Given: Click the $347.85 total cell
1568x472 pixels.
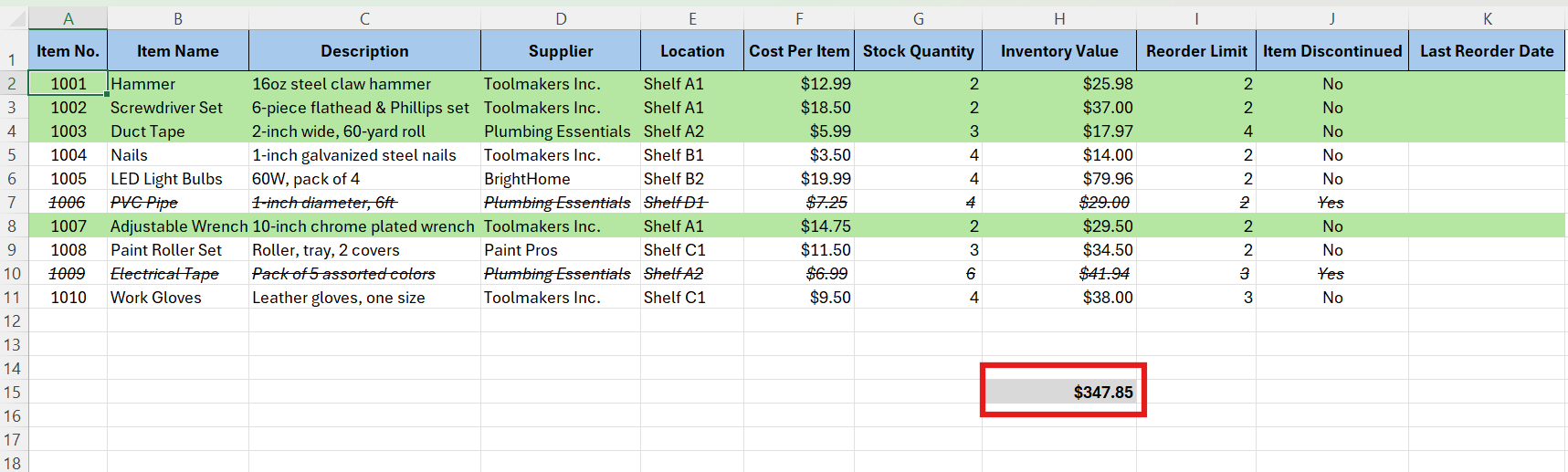Looking at the screenshot, I should coord(1059,393).
